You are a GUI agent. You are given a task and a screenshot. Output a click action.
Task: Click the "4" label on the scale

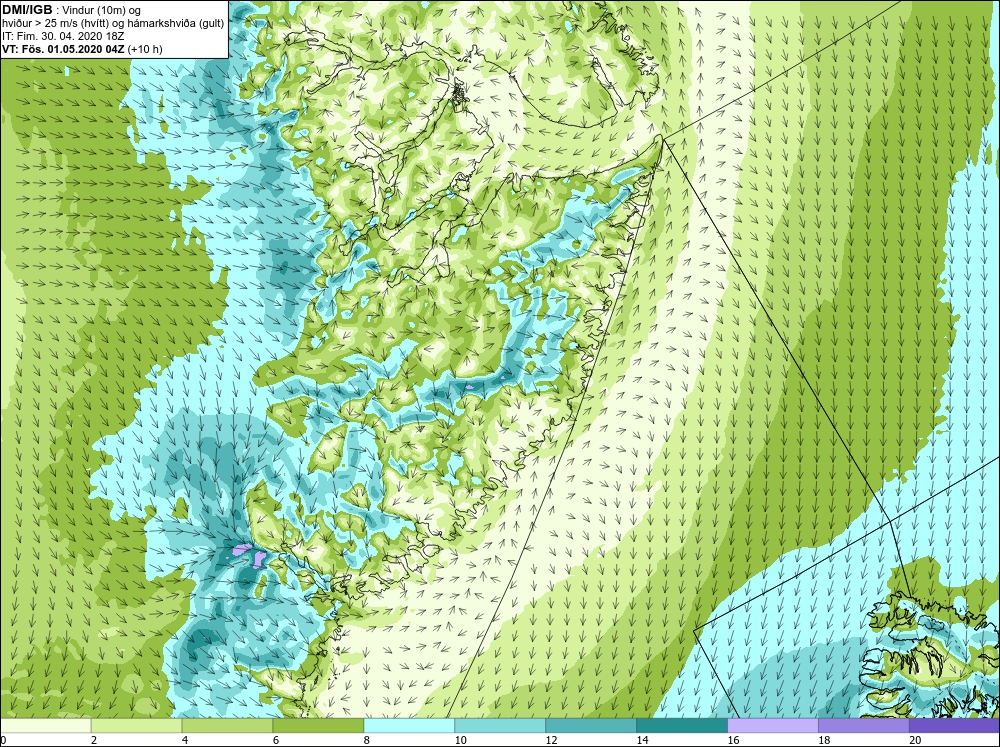pos(185,740)
